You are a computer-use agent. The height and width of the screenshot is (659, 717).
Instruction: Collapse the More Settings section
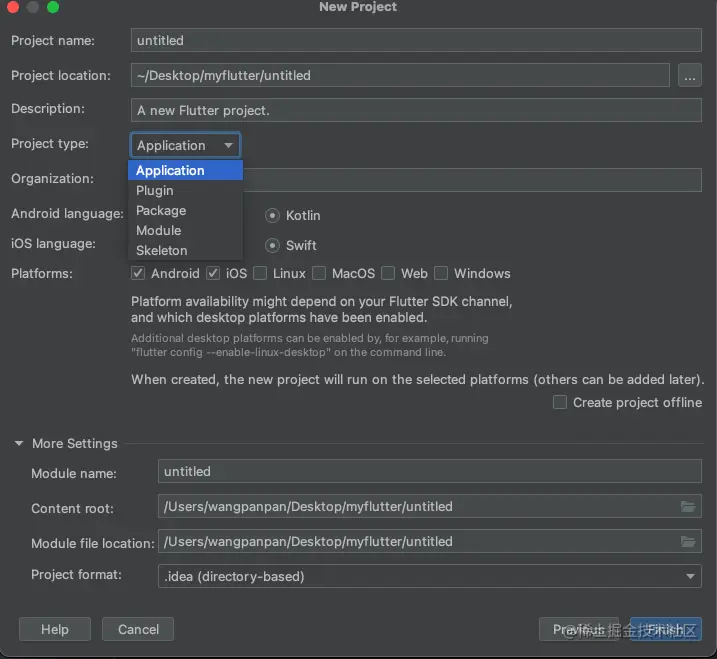[19, 444]
